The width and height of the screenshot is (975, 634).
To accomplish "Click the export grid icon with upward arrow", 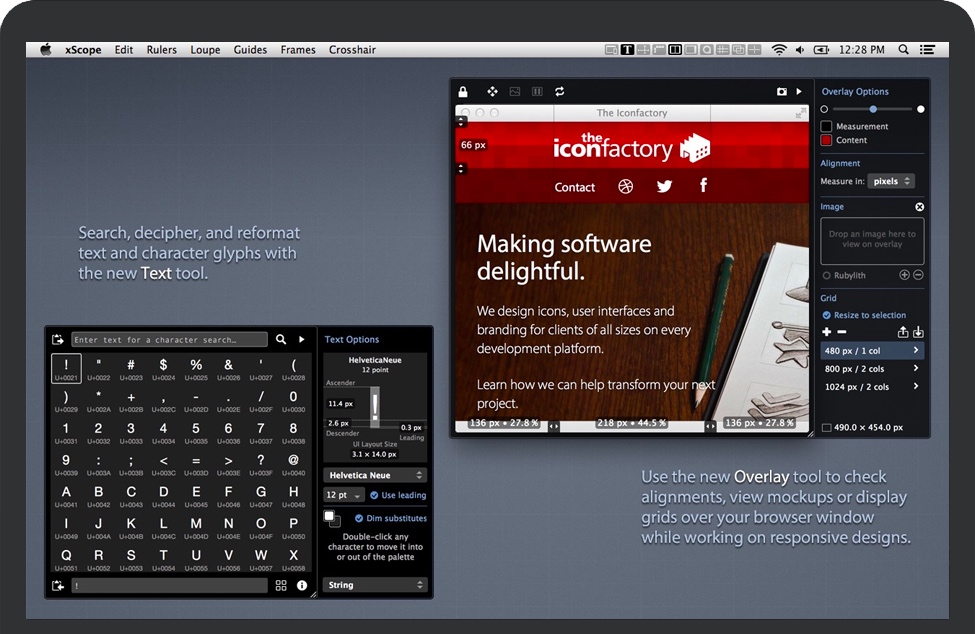I will tap(903, 332).
